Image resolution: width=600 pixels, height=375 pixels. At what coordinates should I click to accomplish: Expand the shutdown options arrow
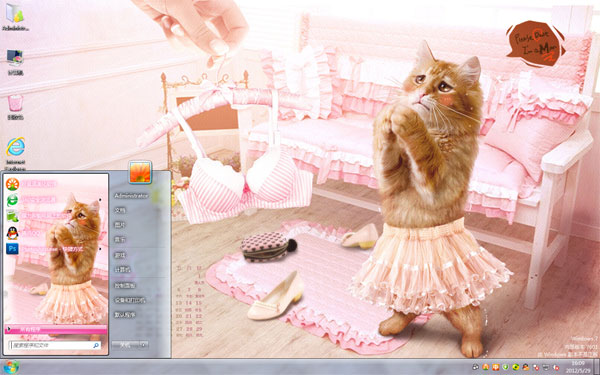(143, 345)
